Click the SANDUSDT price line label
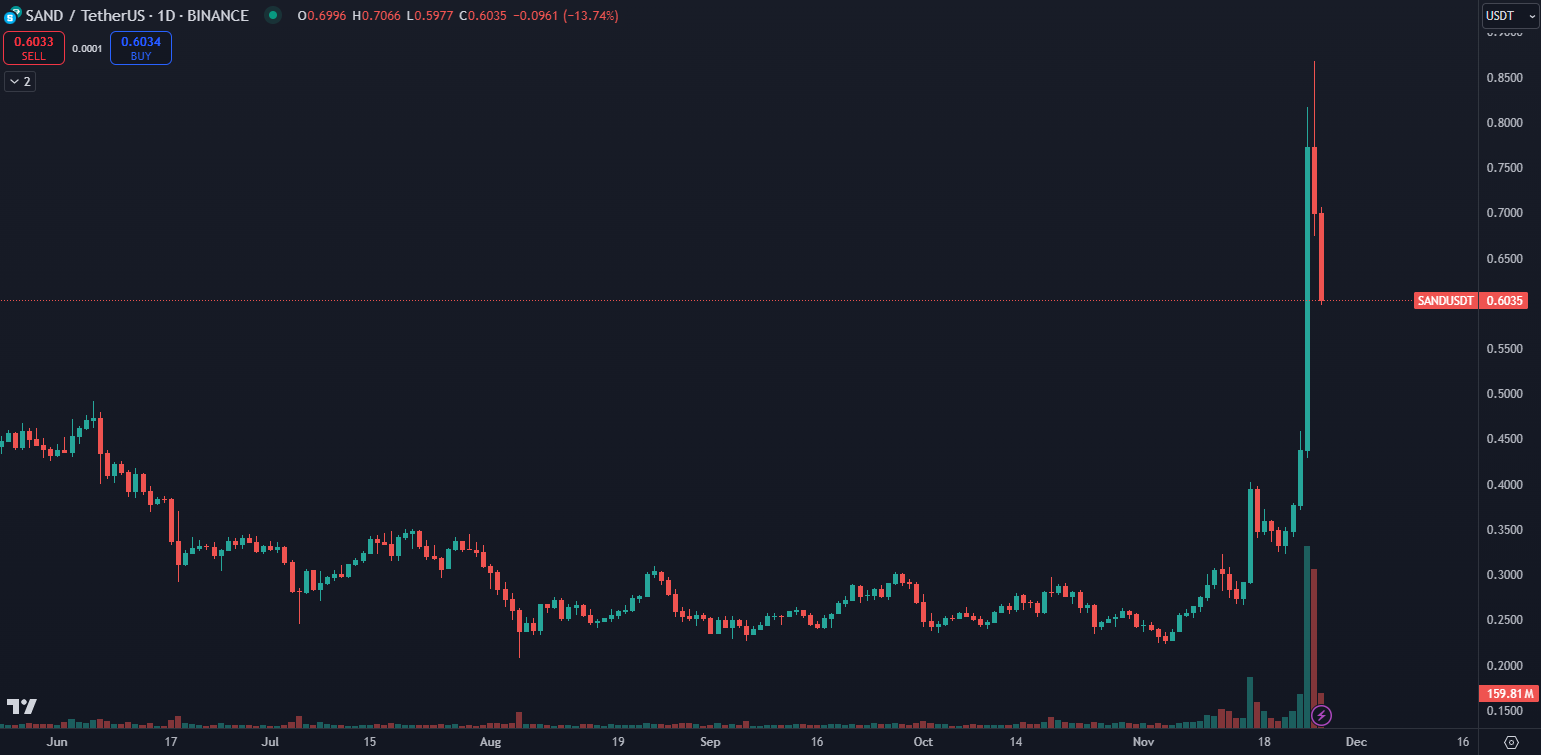Viewport: 1541px width, 755px height. 1445,301
